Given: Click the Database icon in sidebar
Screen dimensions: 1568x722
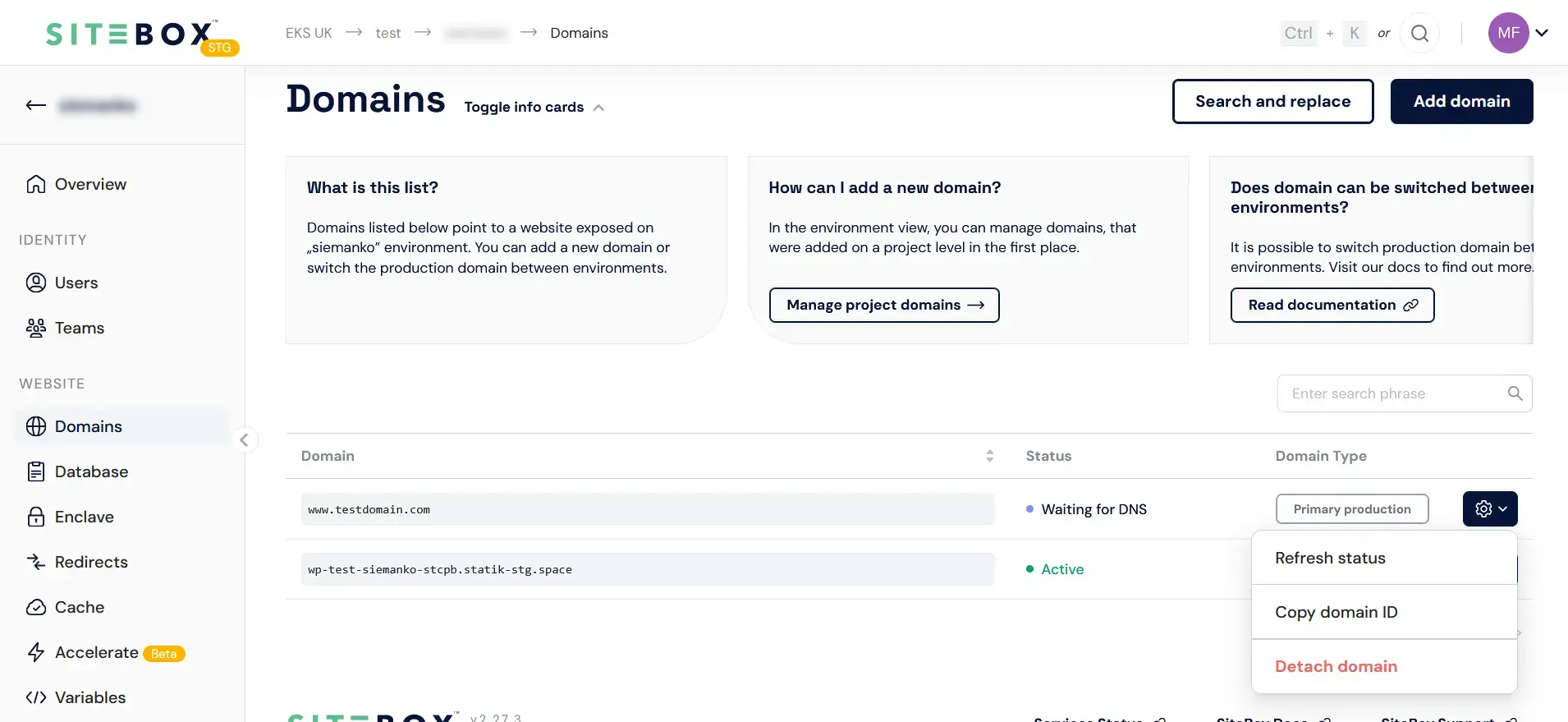Looking at the screenshot, I should pos(36,471).
